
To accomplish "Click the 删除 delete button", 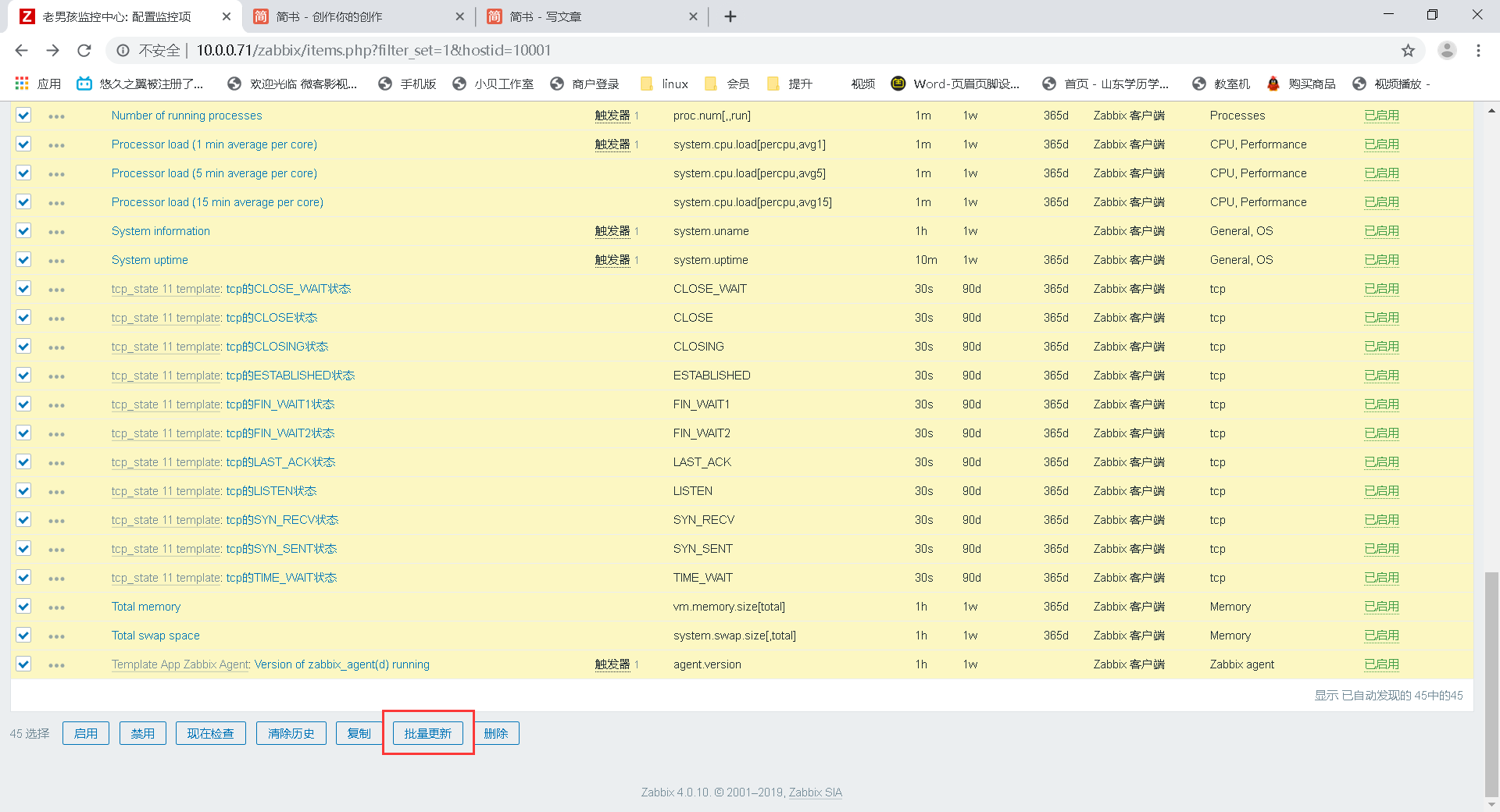I will point(496,733).
